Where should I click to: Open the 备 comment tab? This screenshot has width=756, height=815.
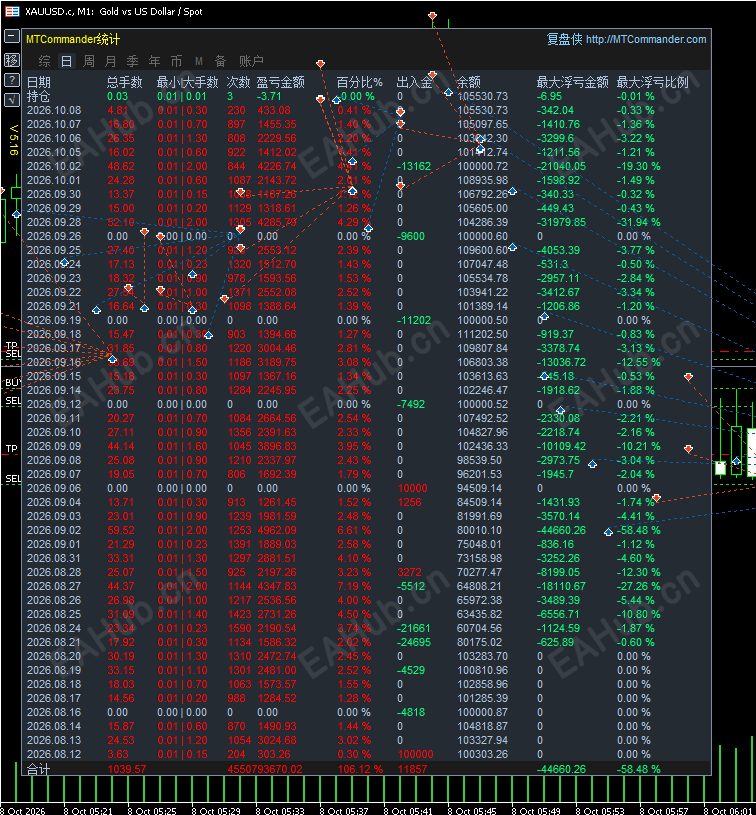[220, 61]
